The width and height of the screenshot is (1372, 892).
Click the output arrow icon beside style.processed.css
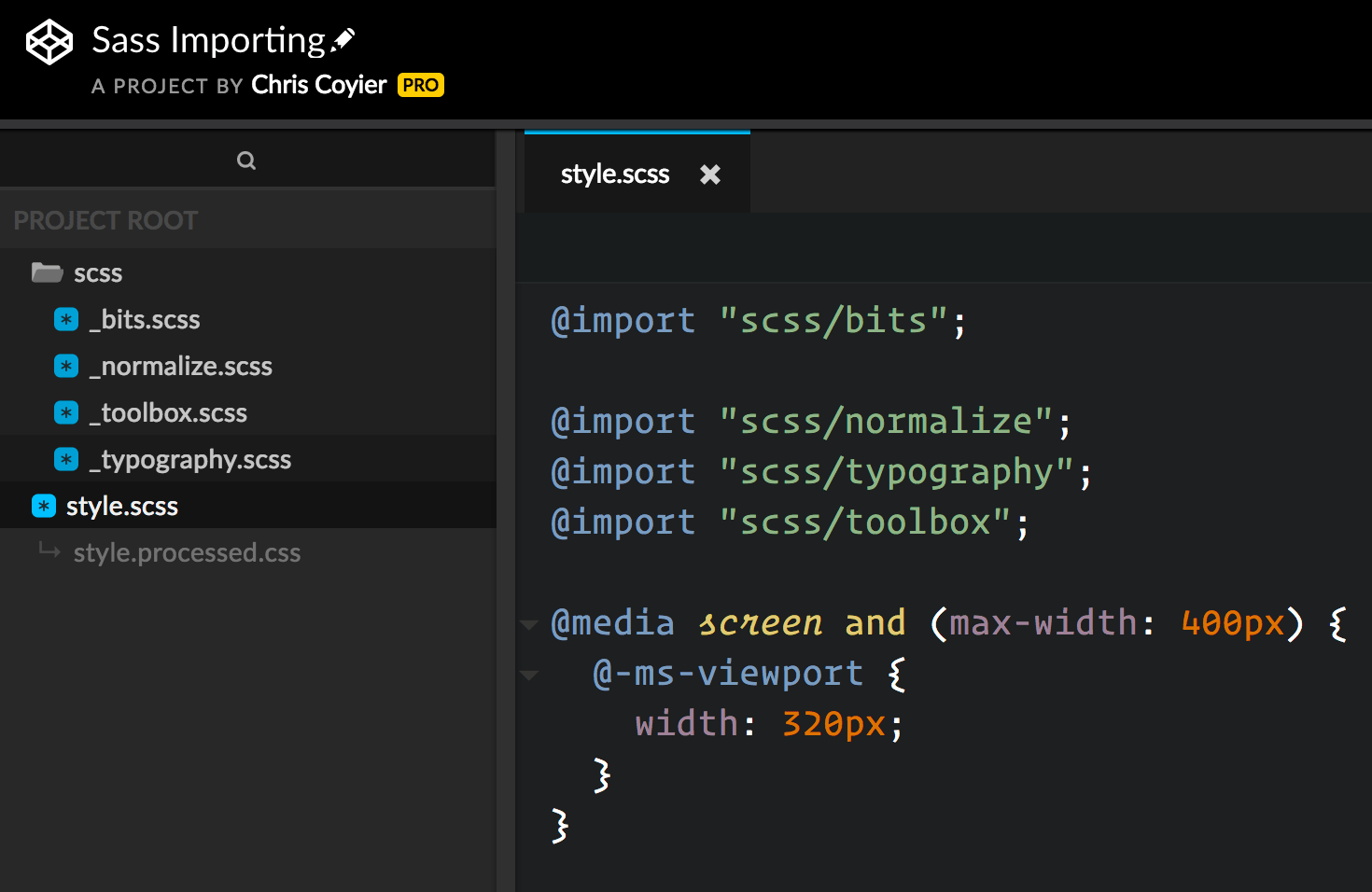pyautogui.click(x=48, y=551)
